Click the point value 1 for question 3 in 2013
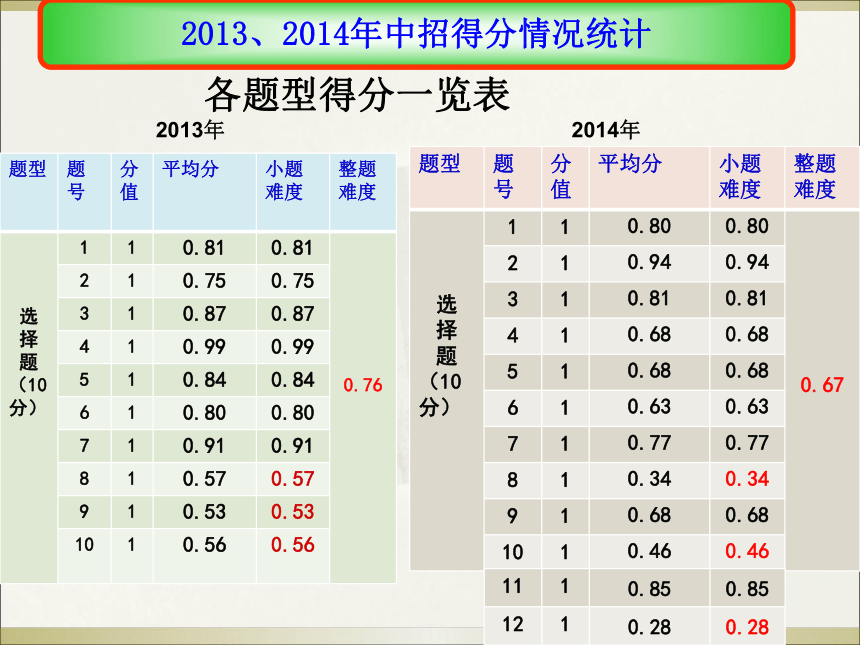This screenshot has height=645, width=860. tap(131, 314)
